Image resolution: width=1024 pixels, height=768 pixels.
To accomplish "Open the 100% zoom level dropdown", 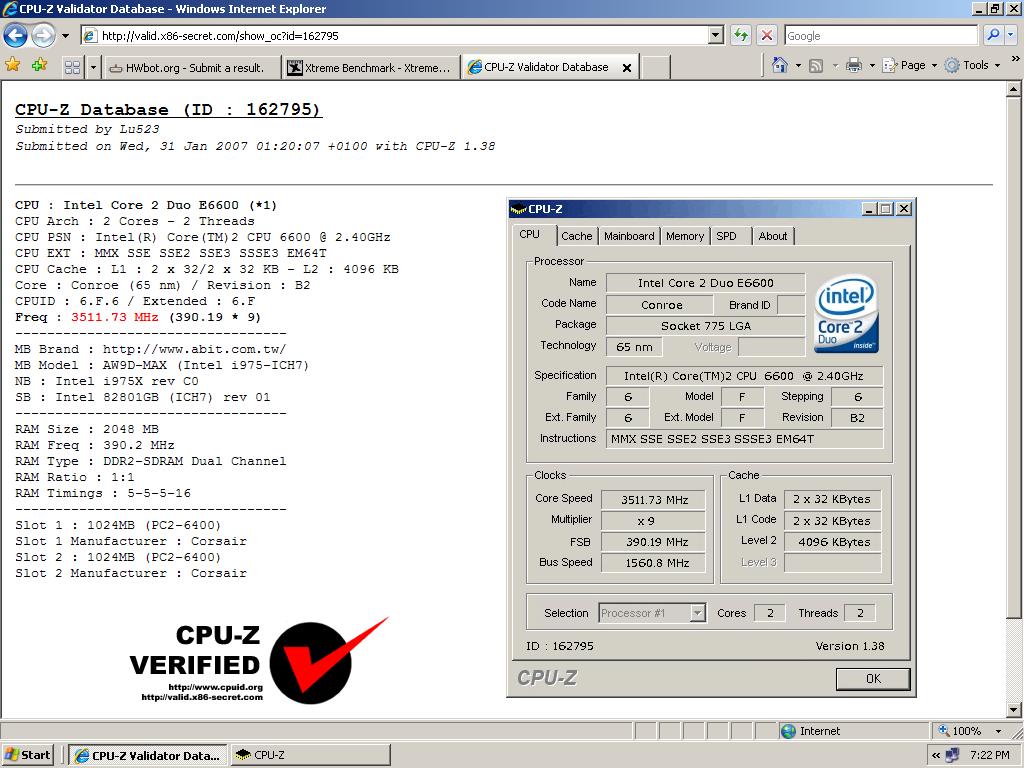I will point(998,731).
